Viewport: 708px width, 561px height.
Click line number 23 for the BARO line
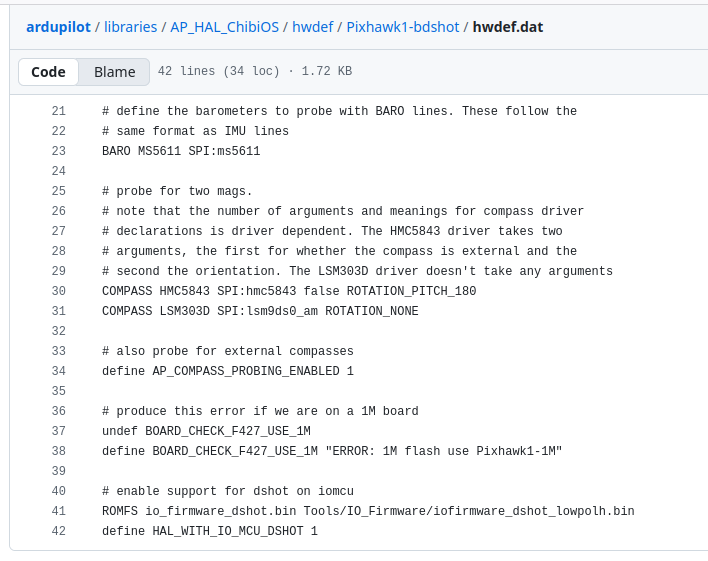pyautogui.click(x=58, y=151)
